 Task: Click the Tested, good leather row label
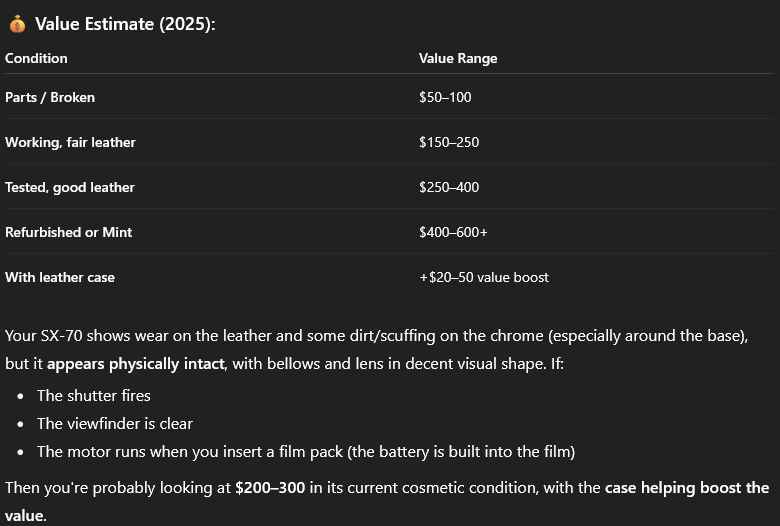pyautogui.click(x=70, y=187)
